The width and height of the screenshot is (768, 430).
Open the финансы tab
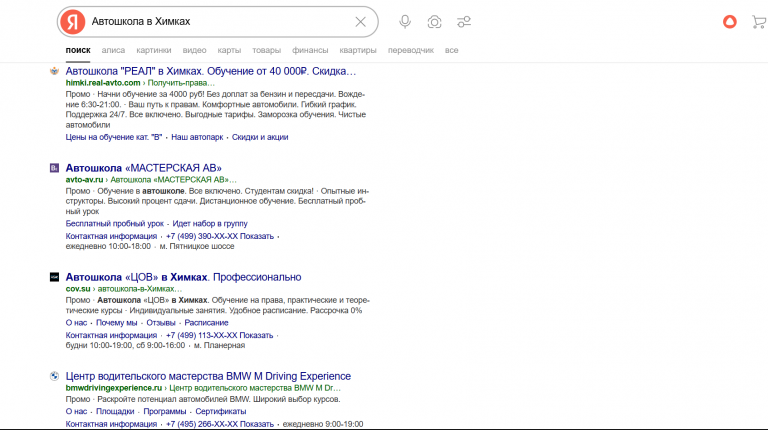click(310, 50)
